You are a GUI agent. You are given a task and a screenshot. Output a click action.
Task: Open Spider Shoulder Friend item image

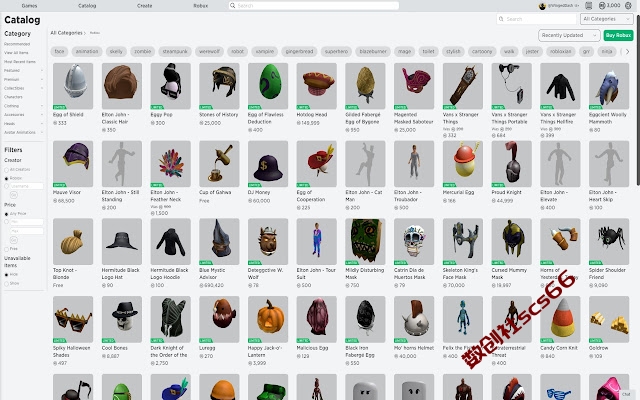609,242
